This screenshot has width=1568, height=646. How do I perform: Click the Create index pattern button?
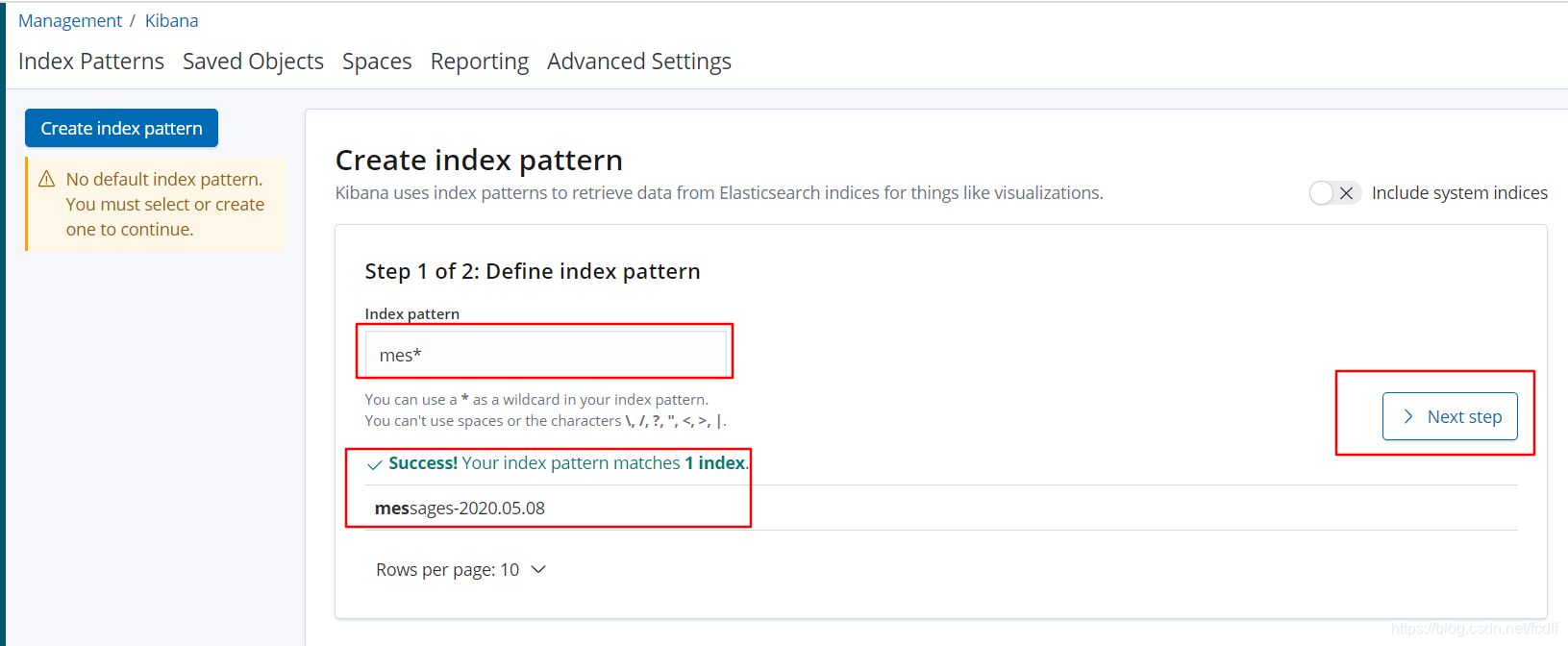click(x=121, y=128)
